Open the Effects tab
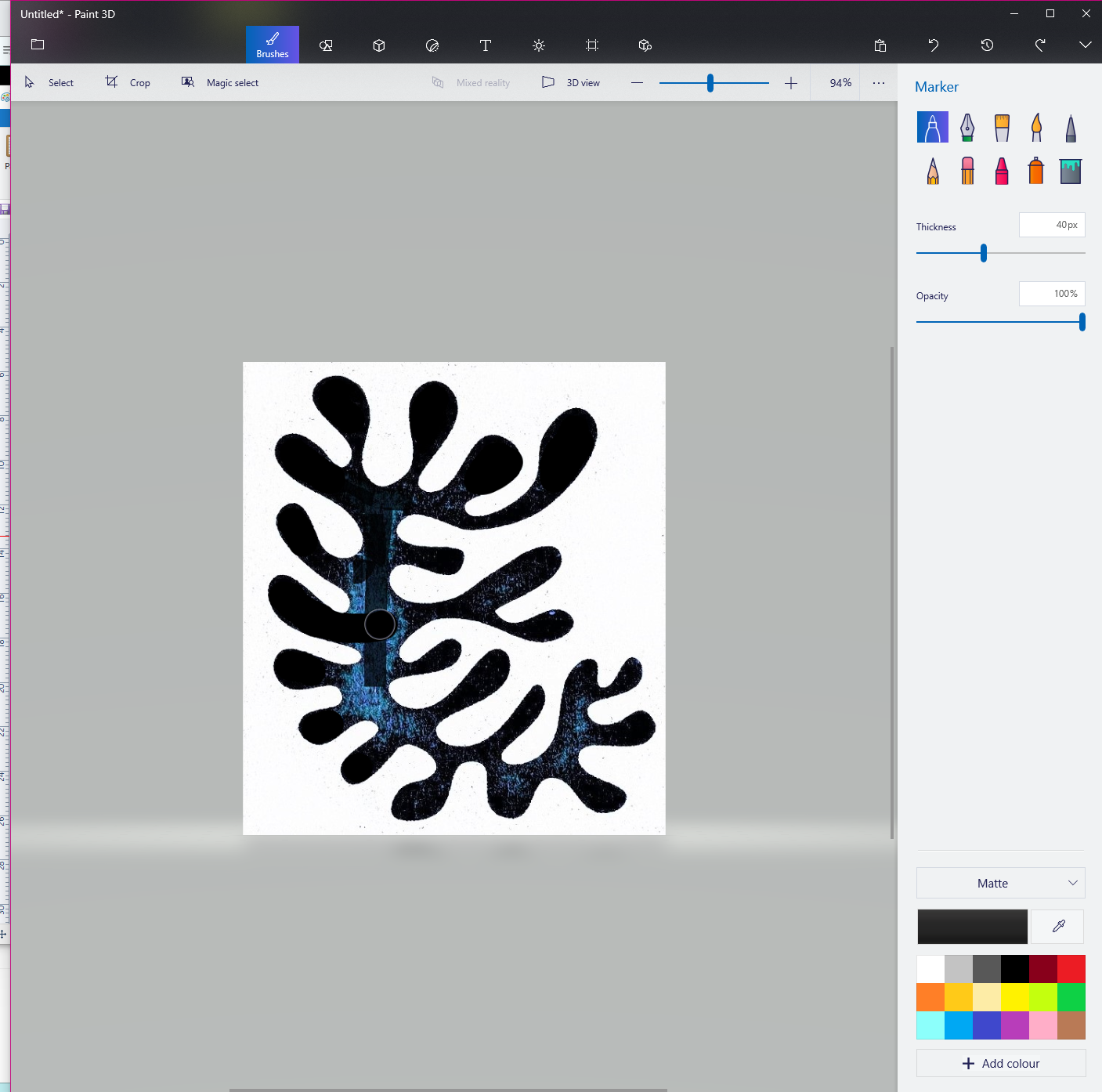 tap(539, 45)
